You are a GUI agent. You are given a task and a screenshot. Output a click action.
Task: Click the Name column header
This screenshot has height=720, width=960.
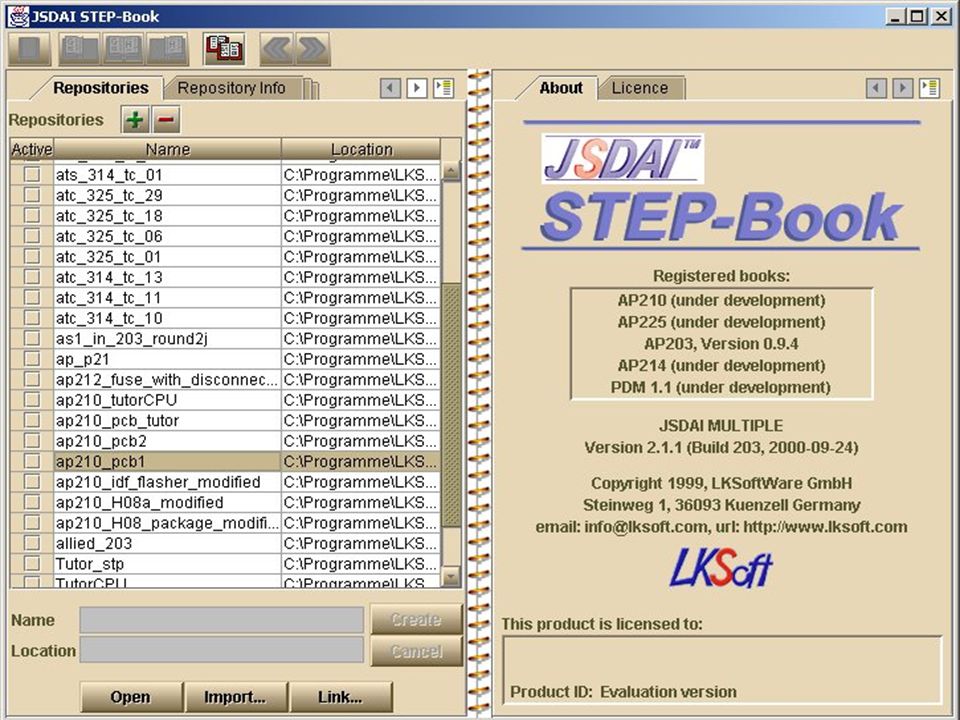point(168,149)
